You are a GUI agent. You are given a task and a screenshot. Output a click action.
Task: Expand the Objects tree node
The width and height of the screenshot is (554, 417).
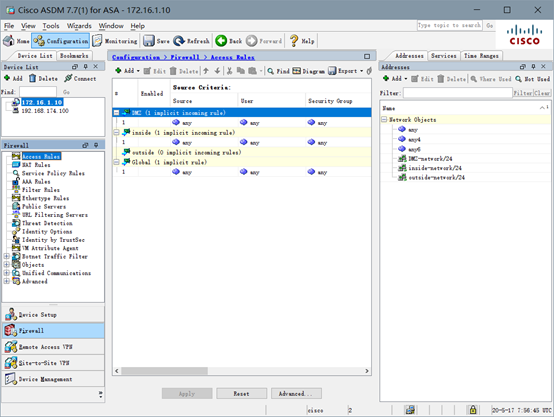[x=6, y=264]
